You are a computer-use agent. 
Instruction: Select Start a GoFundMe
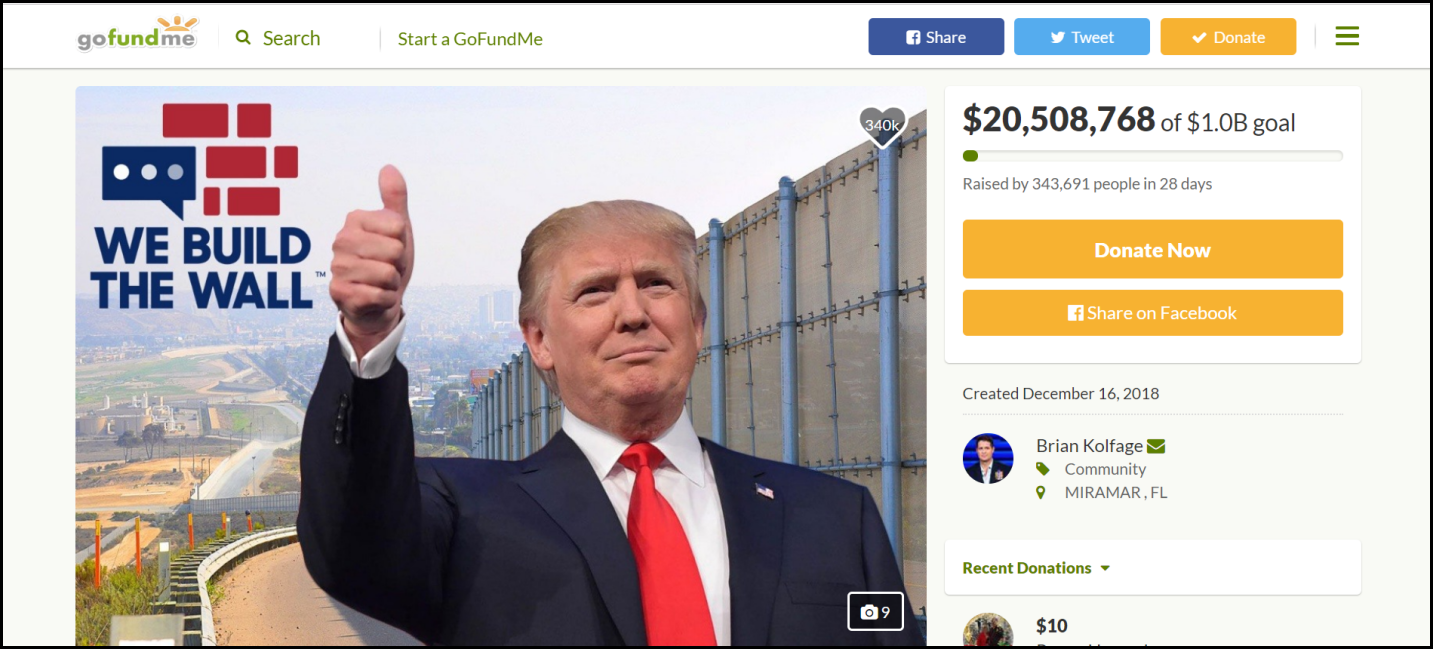point(470,39)
